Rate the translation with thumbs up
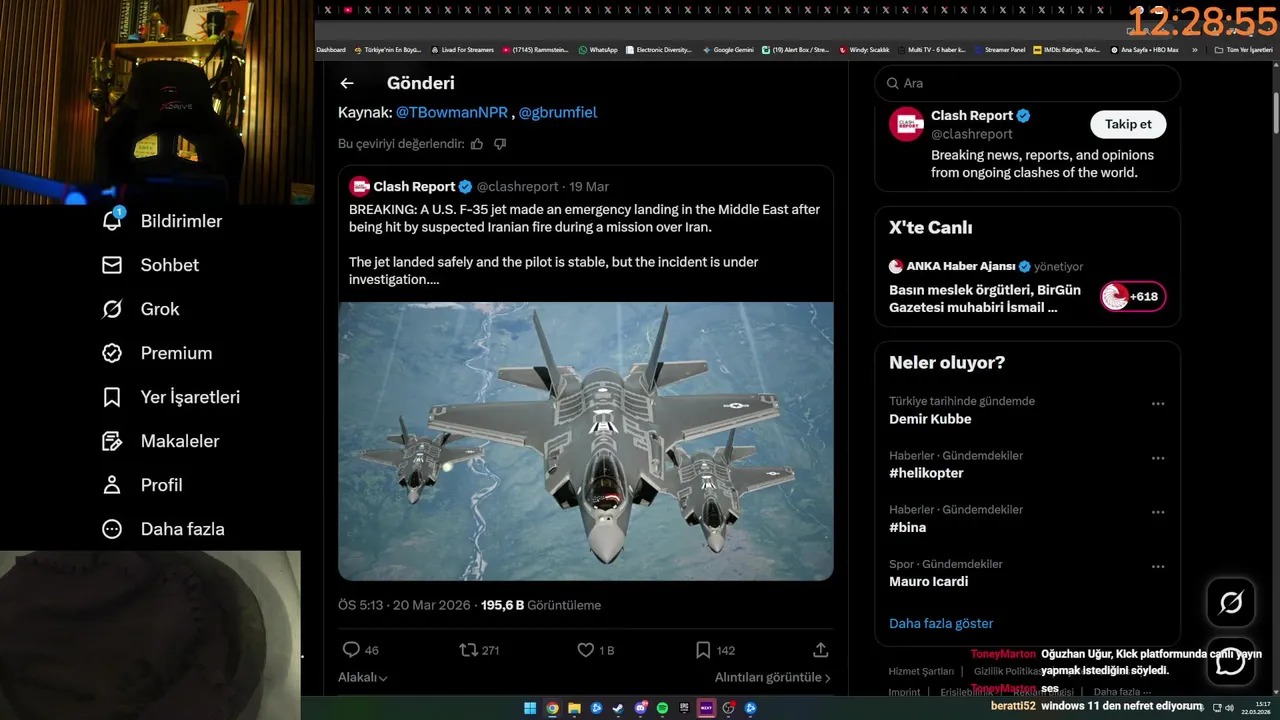The width and height of the screenshot is (1280, 720). [x=477, y=144]
